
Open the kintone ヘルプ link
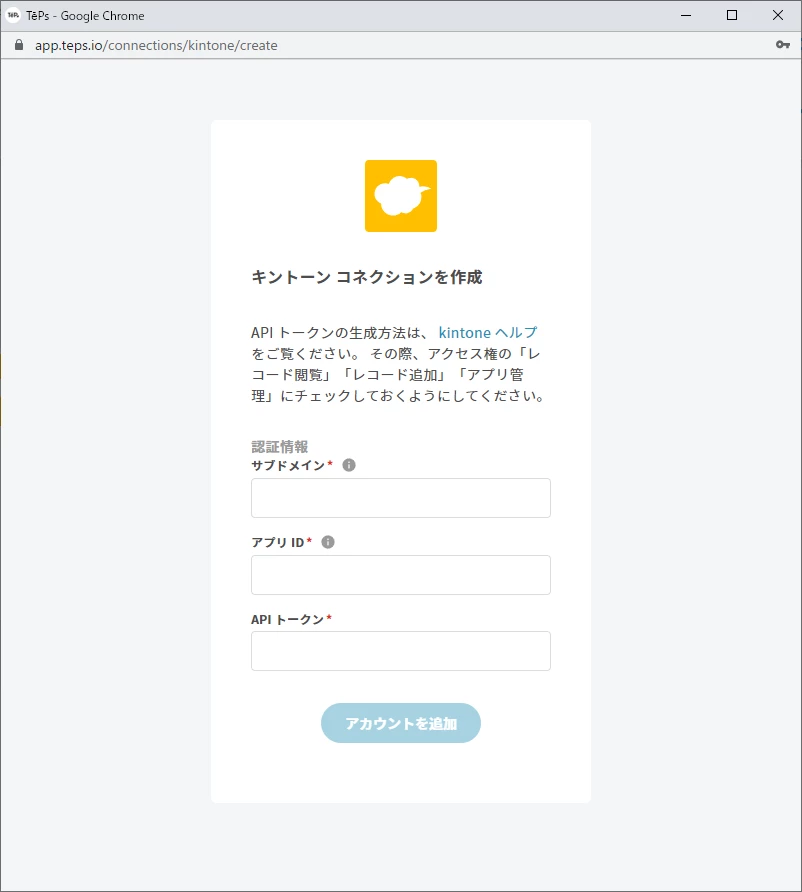487,332
